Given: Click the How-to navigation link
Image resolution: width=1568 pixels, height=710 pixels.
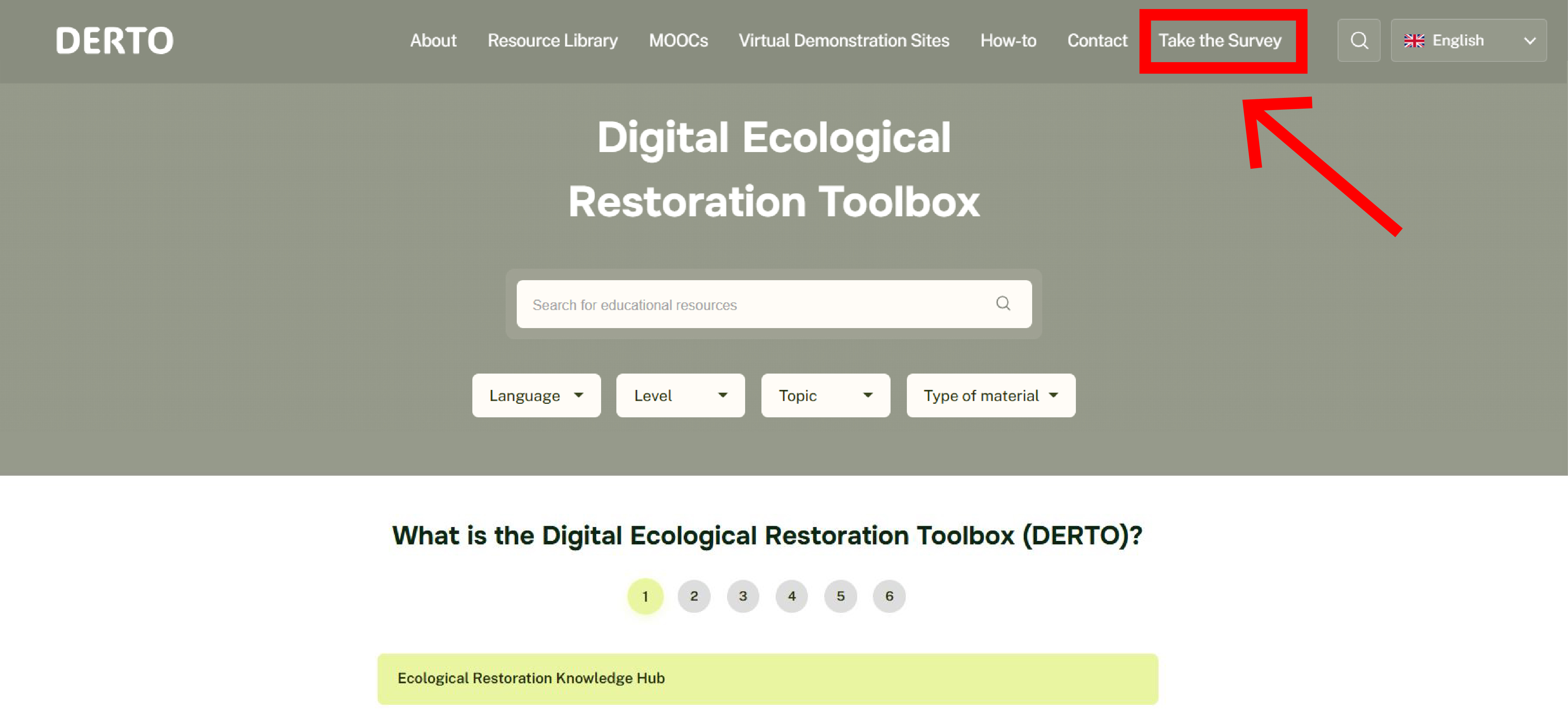Looking at the screenshot, I should click(x=1008, y=40).
